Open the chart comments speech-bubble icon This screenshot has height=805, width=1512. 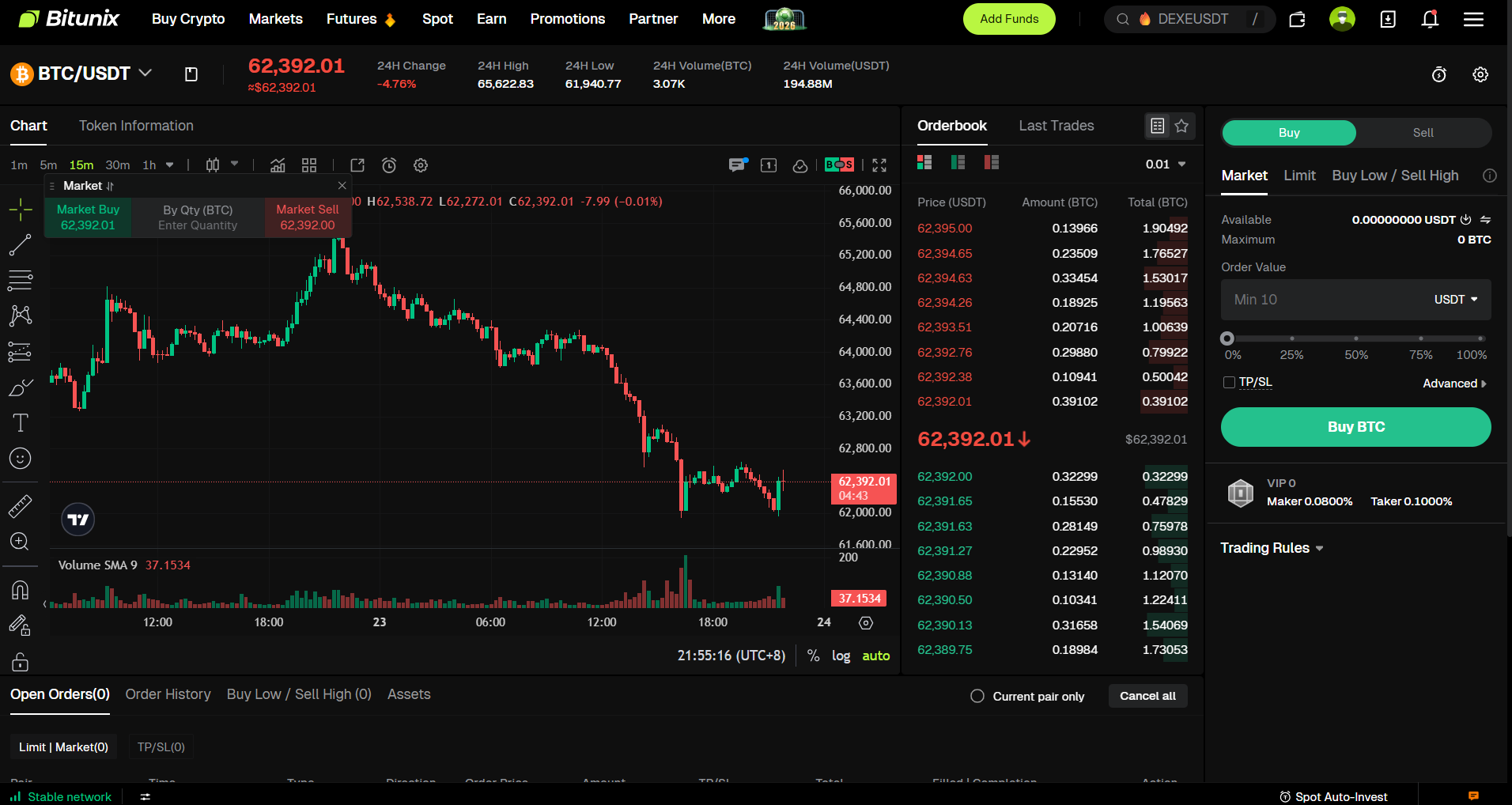point(737,165)
